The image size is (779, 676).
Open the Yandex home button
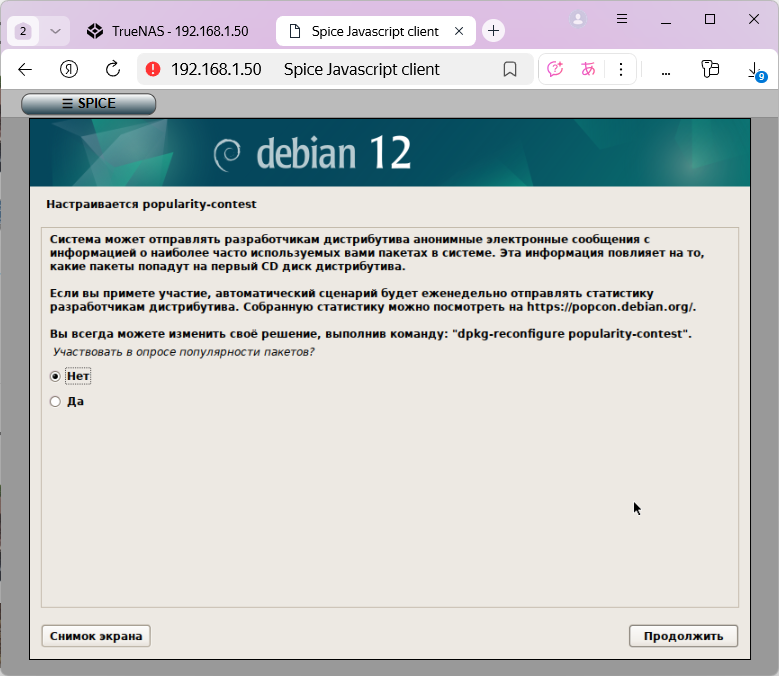pos(69,70)
